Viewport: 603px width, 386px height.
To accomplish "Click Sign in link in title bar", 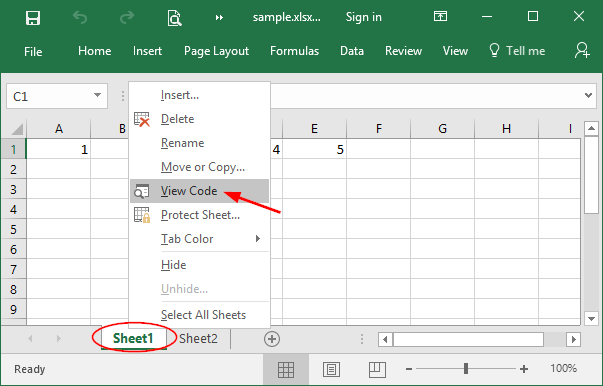I will (x=363, y=17).
